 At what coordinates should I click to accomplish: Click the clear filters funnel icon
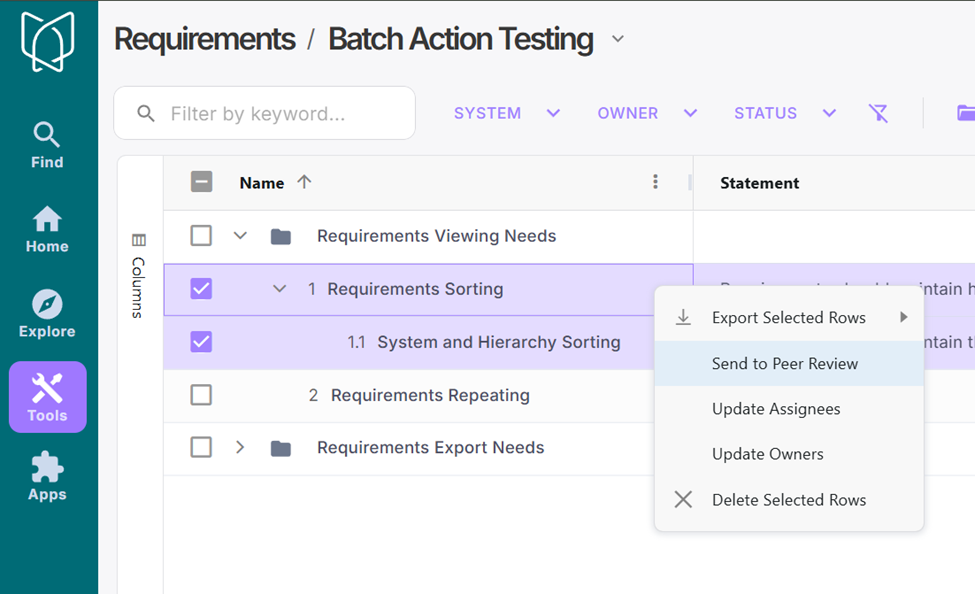click(878, 113)
